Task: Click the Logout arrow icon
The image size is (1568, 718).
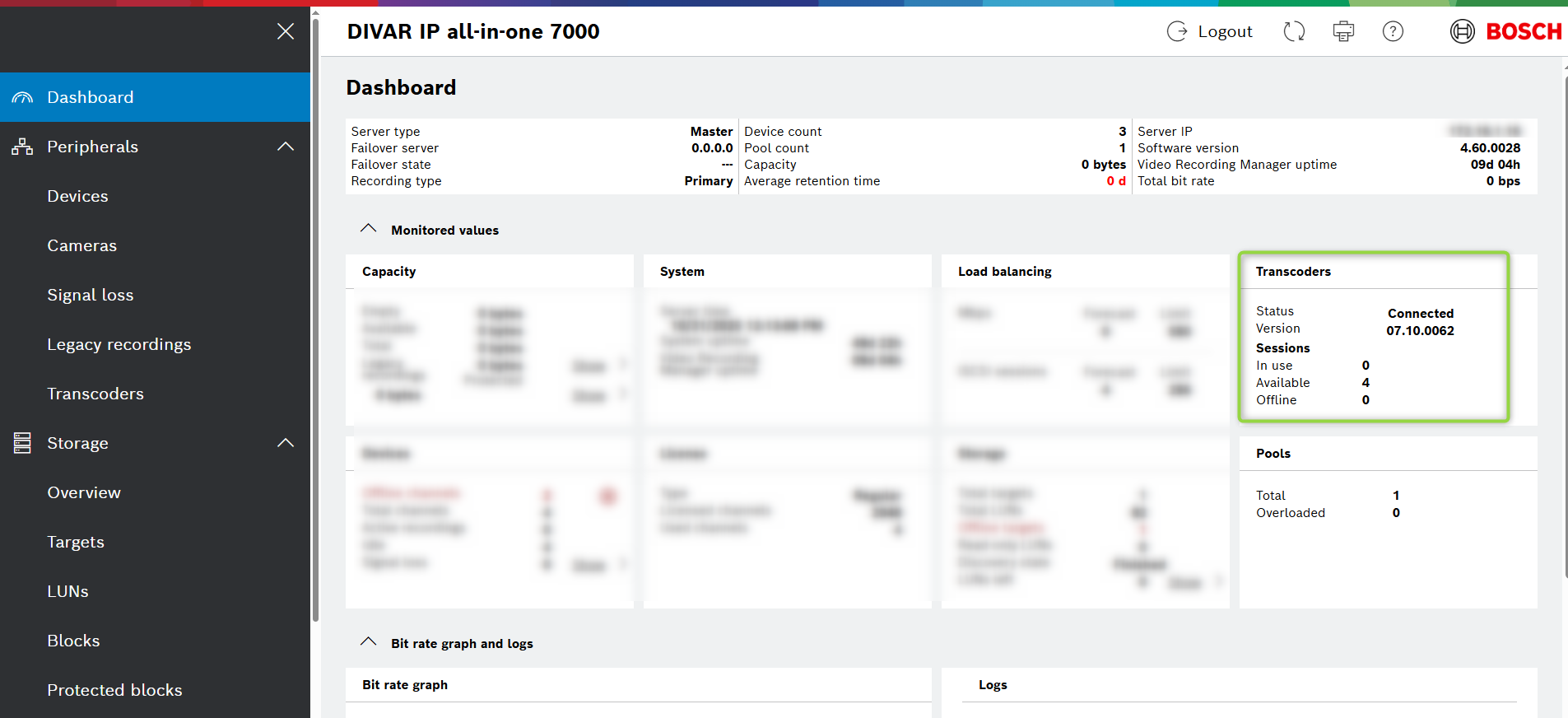Action: [1177, 31]
